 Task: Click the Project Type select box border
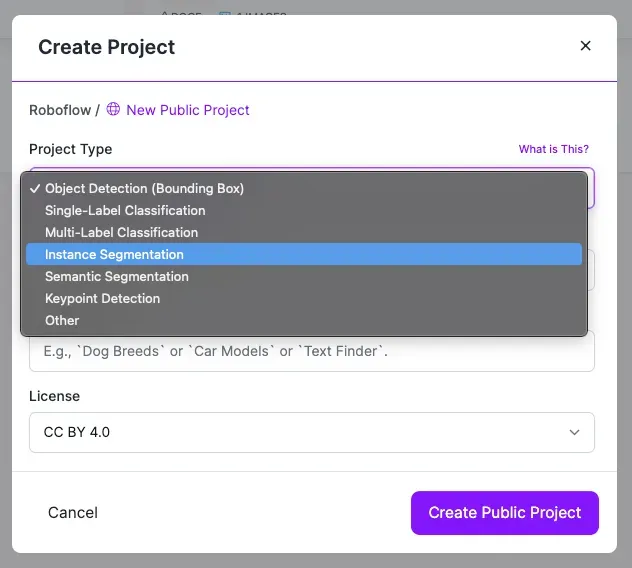[x=590, y=188]
